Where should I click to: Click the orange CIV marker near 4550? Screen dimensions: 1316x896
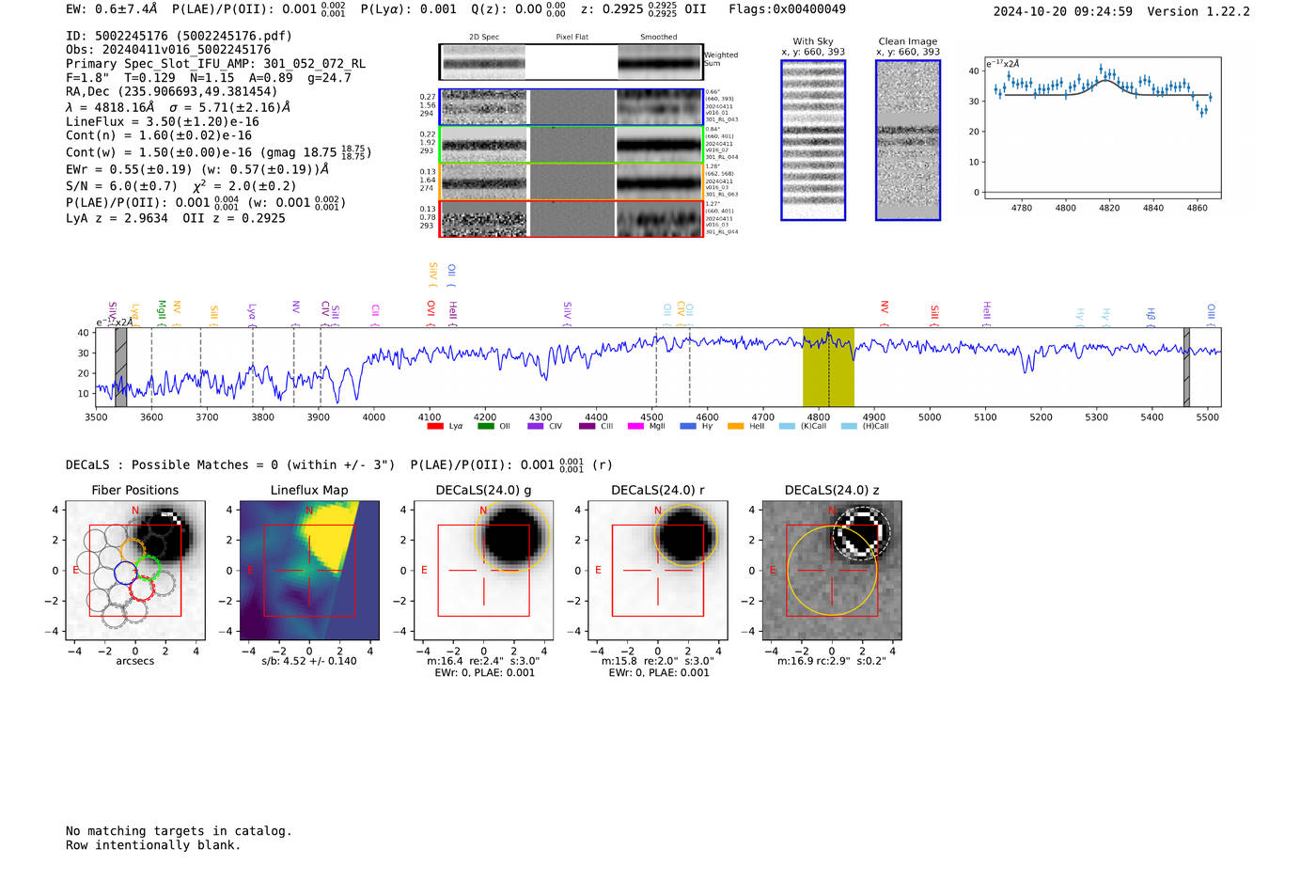point(681,312)
